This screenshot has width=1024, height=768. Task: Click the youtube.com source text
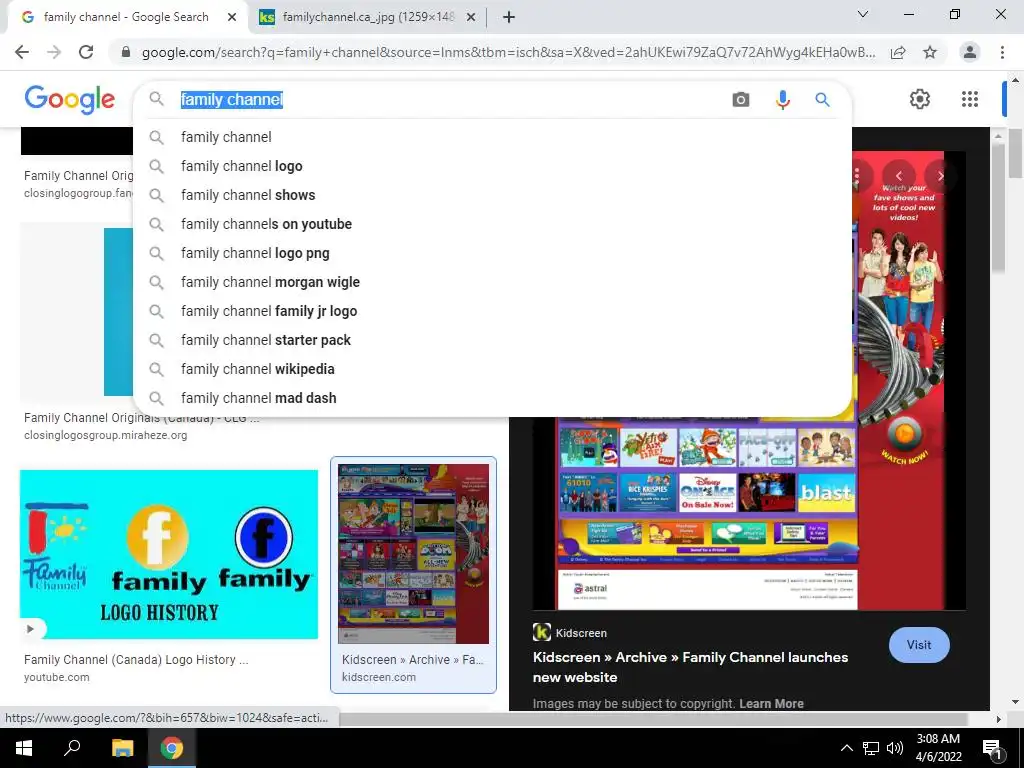pos(57,677)
